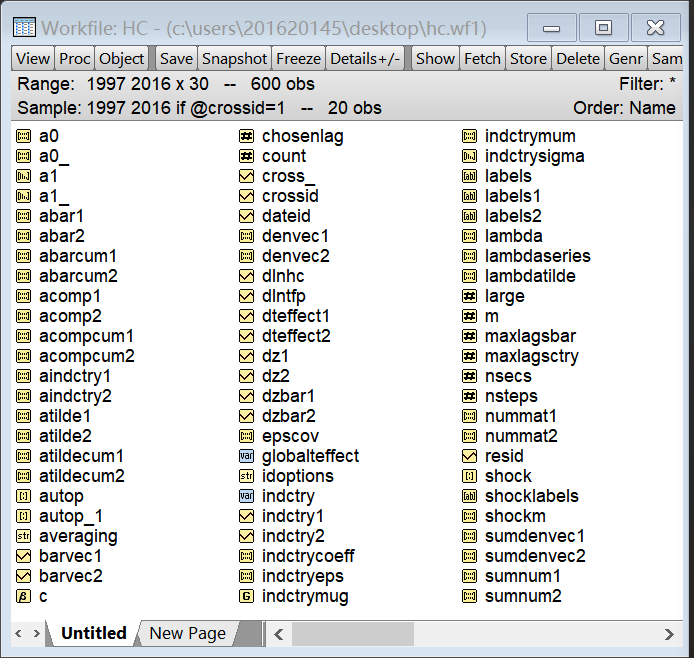Select the lambdaseries object

coord(537,256)
